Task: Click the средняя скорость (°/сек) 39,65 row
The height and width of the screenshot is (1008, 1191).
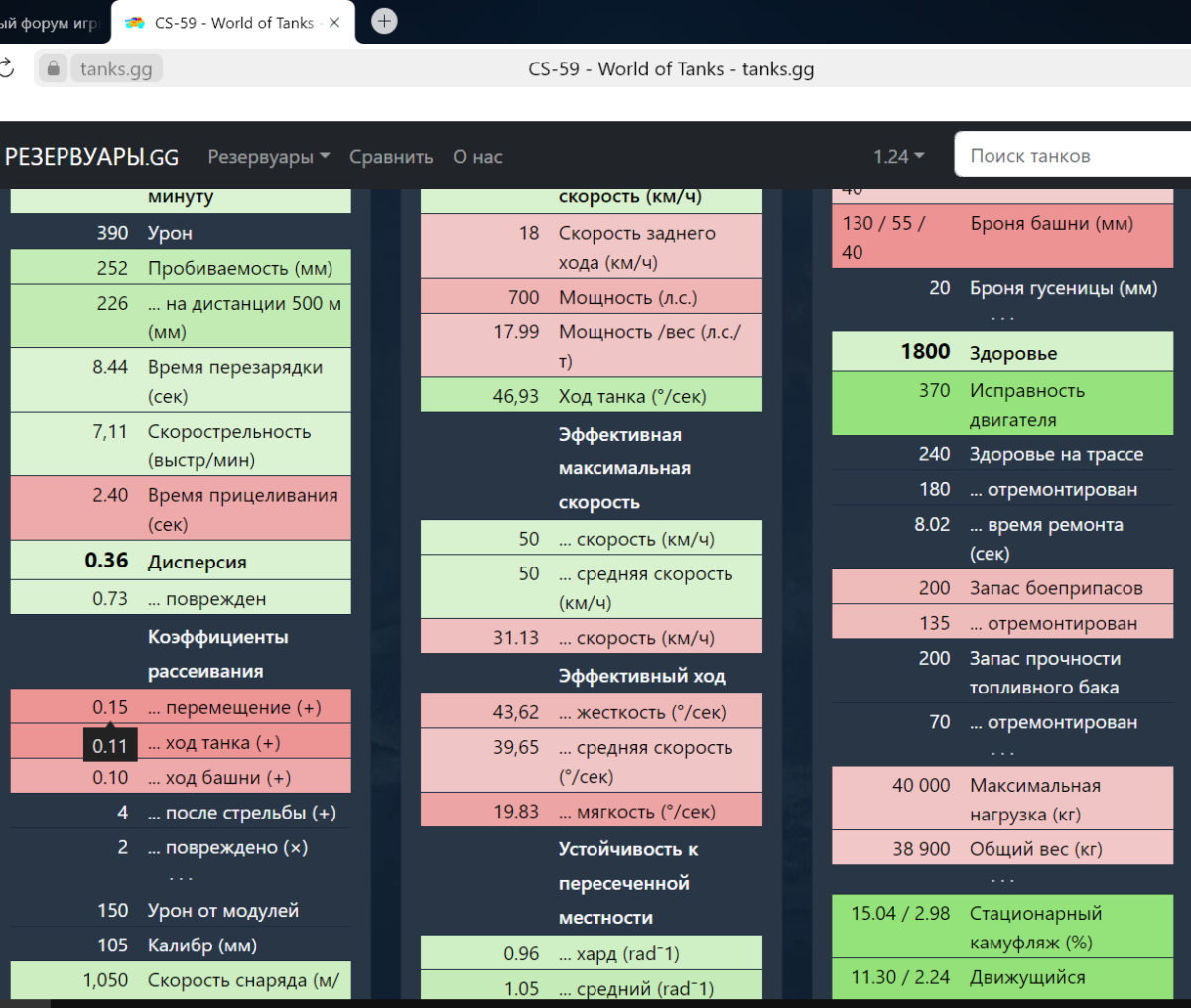Action: pos(592,761)
